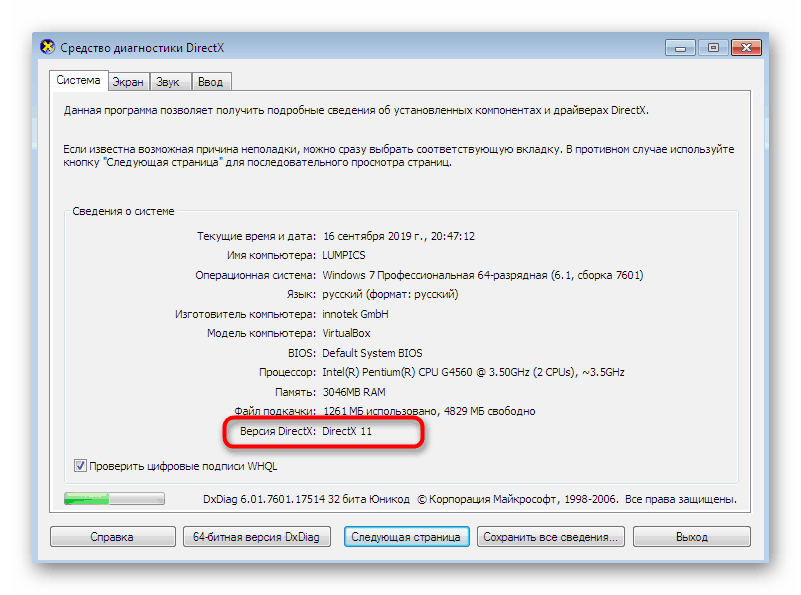Viewport: 801px width, 595px height.
Task: Maximize the DirectX diagnostic window
Action: pos(713,48)
